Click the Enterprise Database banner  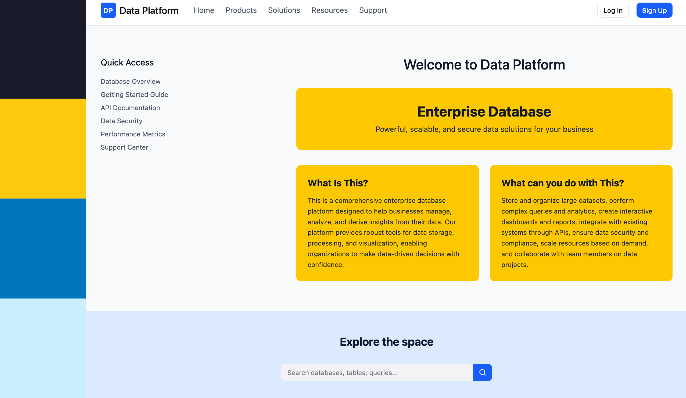484,119
